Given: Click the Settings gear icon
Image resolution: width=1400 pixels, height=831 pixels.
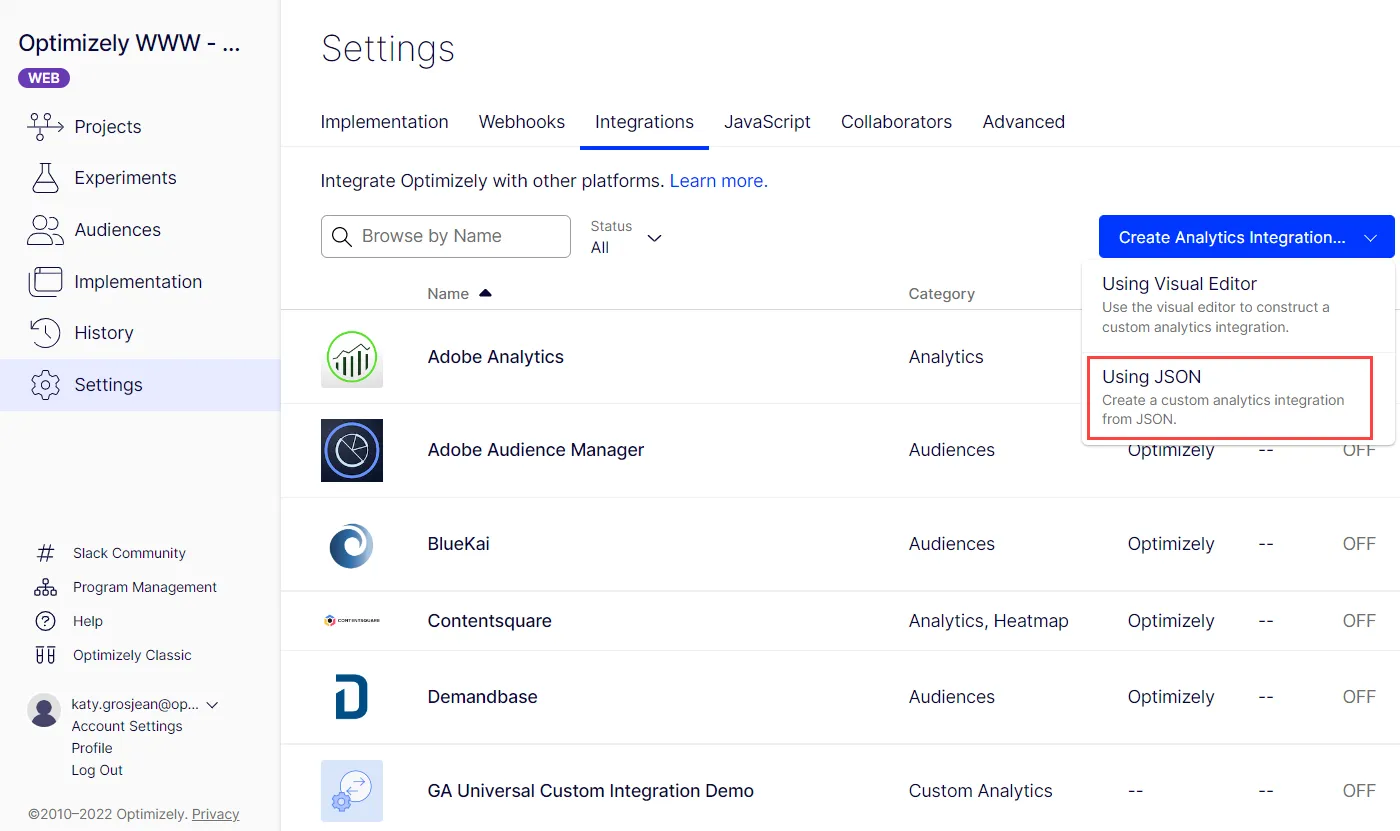Looking at the screenshot, I should pyautogui.click(x=45, y=385).
